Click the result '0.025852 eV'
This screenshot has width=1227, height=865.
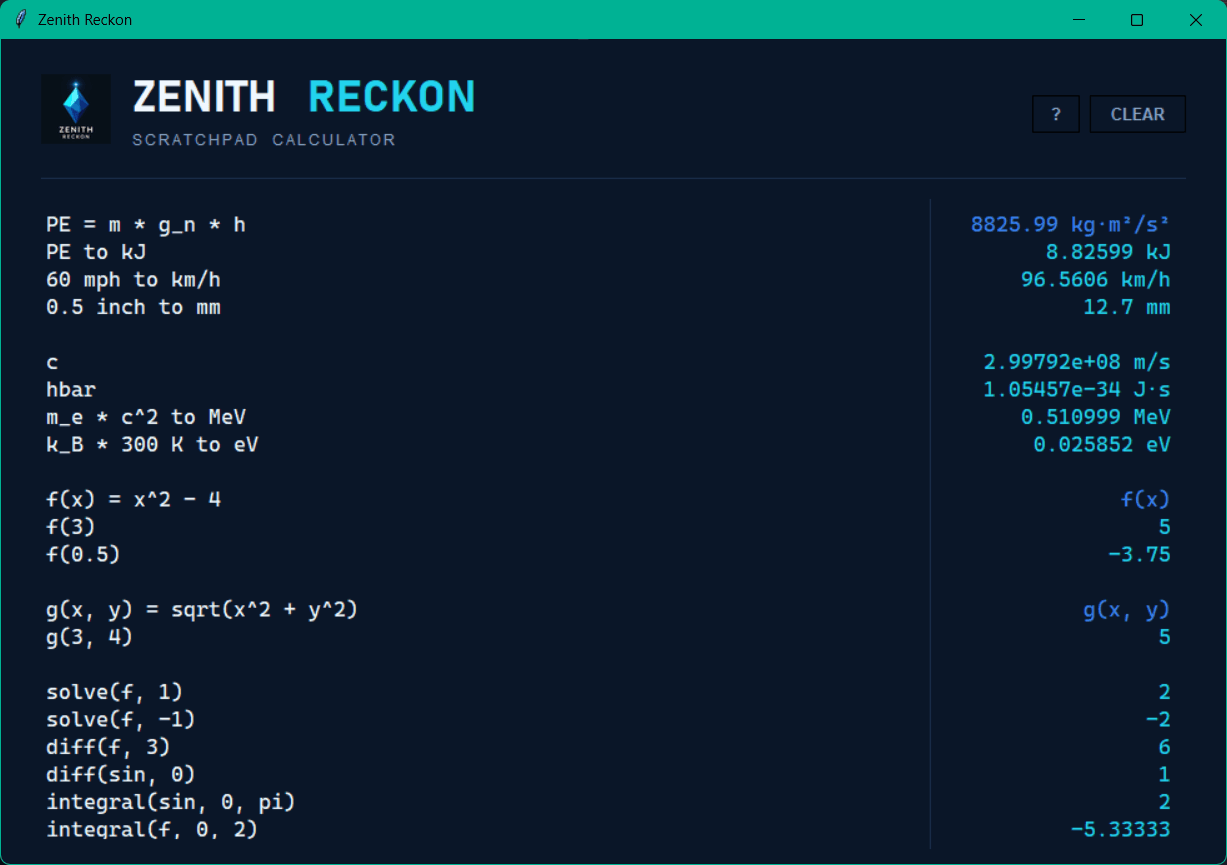click(1102, 444)
